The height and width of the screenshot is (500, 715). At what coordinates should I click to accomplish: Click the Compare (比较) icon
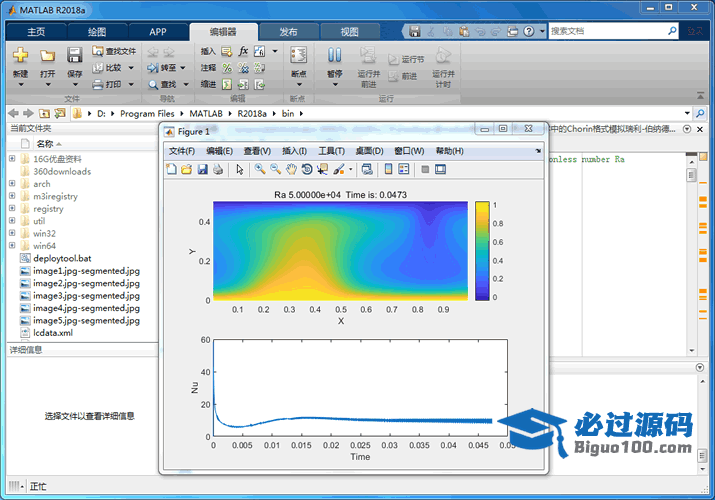point(98,68)
